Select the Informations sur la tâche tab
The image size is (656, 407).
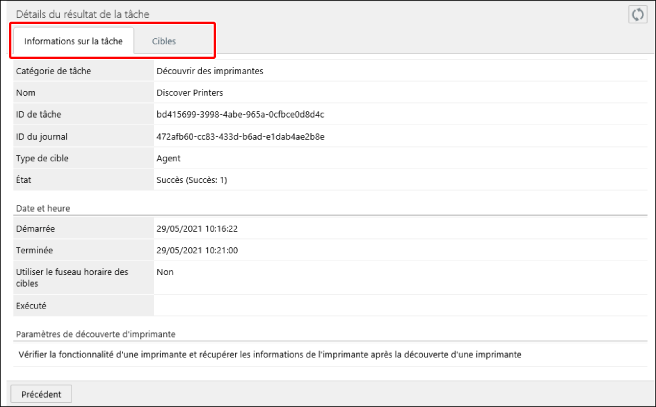[x=73, y=41]
